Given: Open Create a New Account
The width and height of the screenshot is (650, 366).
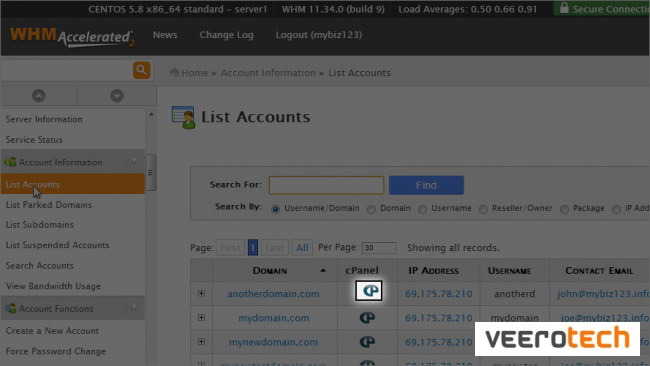Looking at the screenshot, I should click(52, 331).
